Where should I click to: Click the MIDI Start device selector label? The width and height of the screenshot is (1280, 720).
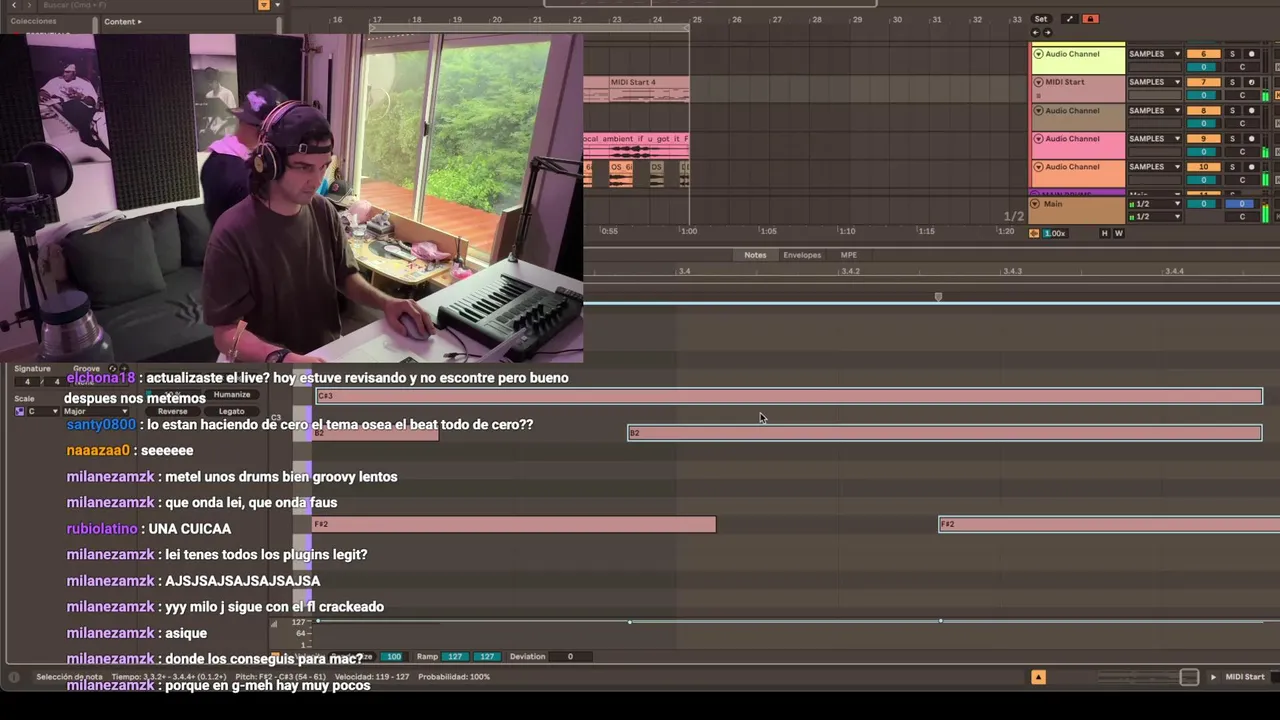[1245, 677]
